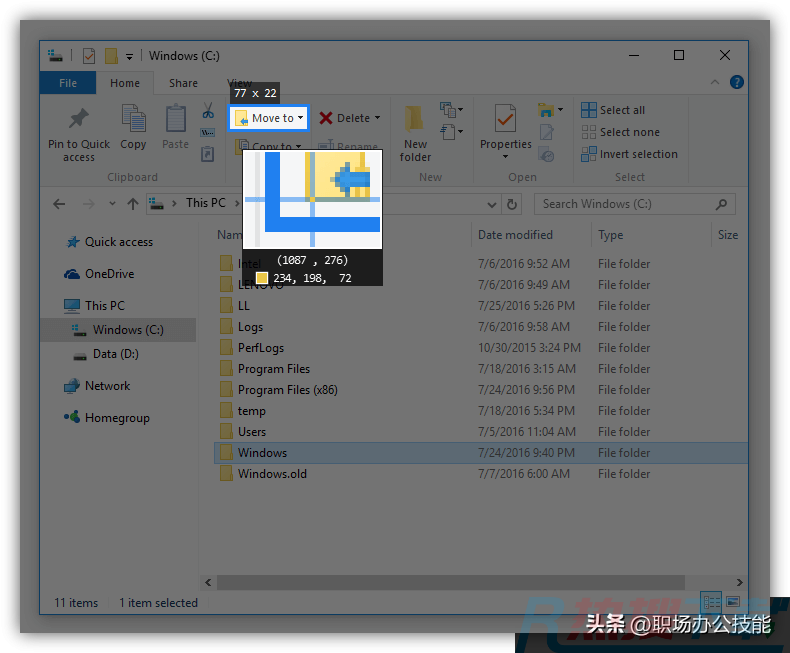Image resolution: width=790 pixels, height=653 pixels.
Task: Sort by Size column header
Action: pos(729,235)
